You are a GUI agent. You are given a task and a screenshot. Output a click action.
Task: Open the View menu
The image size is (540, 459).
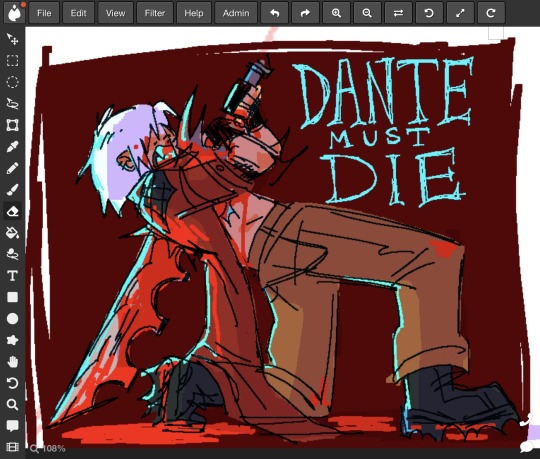coord(115,13)
